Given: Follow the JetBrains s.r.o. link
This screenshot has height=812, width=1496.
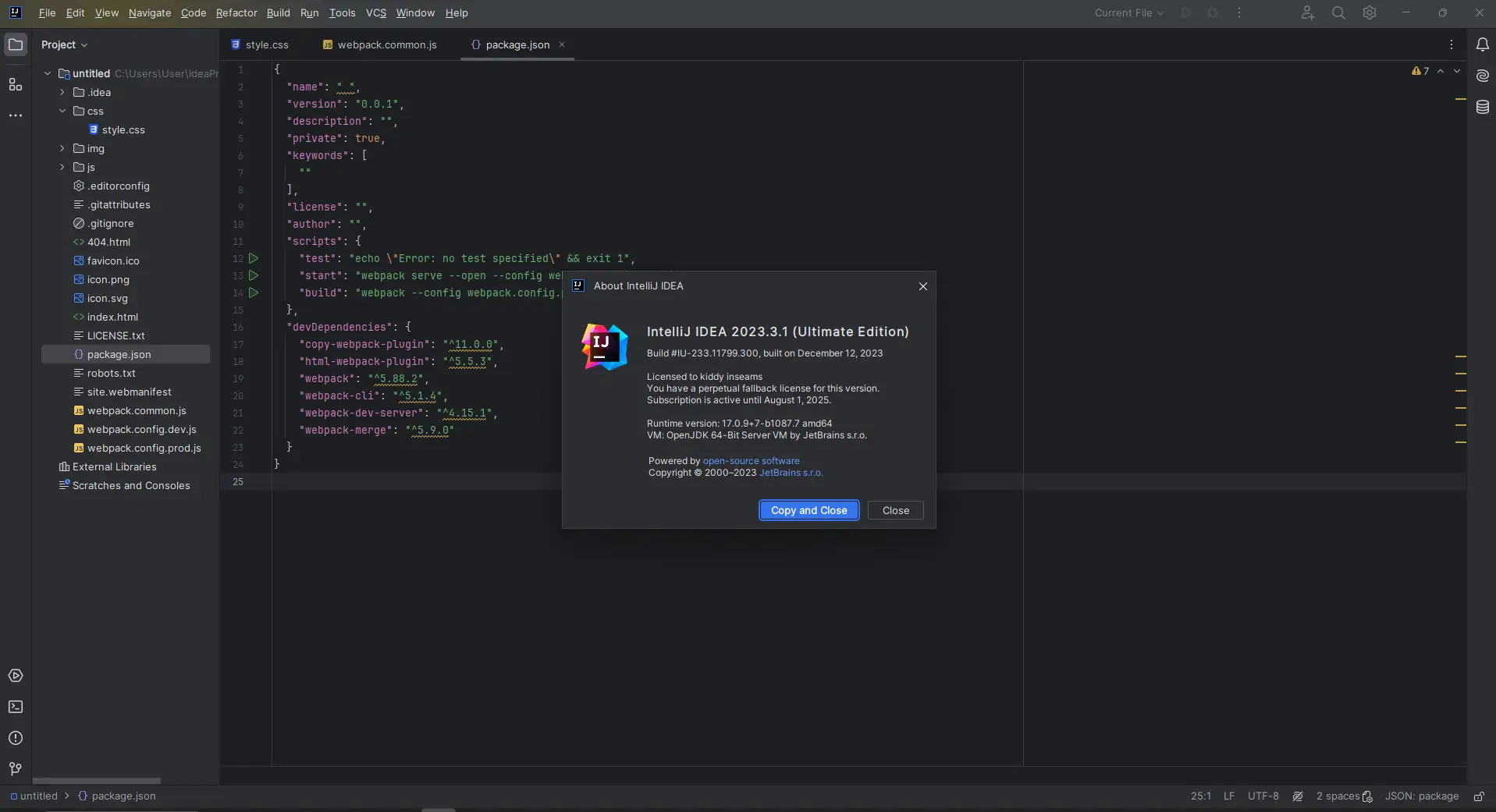Looking at the screenshot, I should (x=791, y=473).
